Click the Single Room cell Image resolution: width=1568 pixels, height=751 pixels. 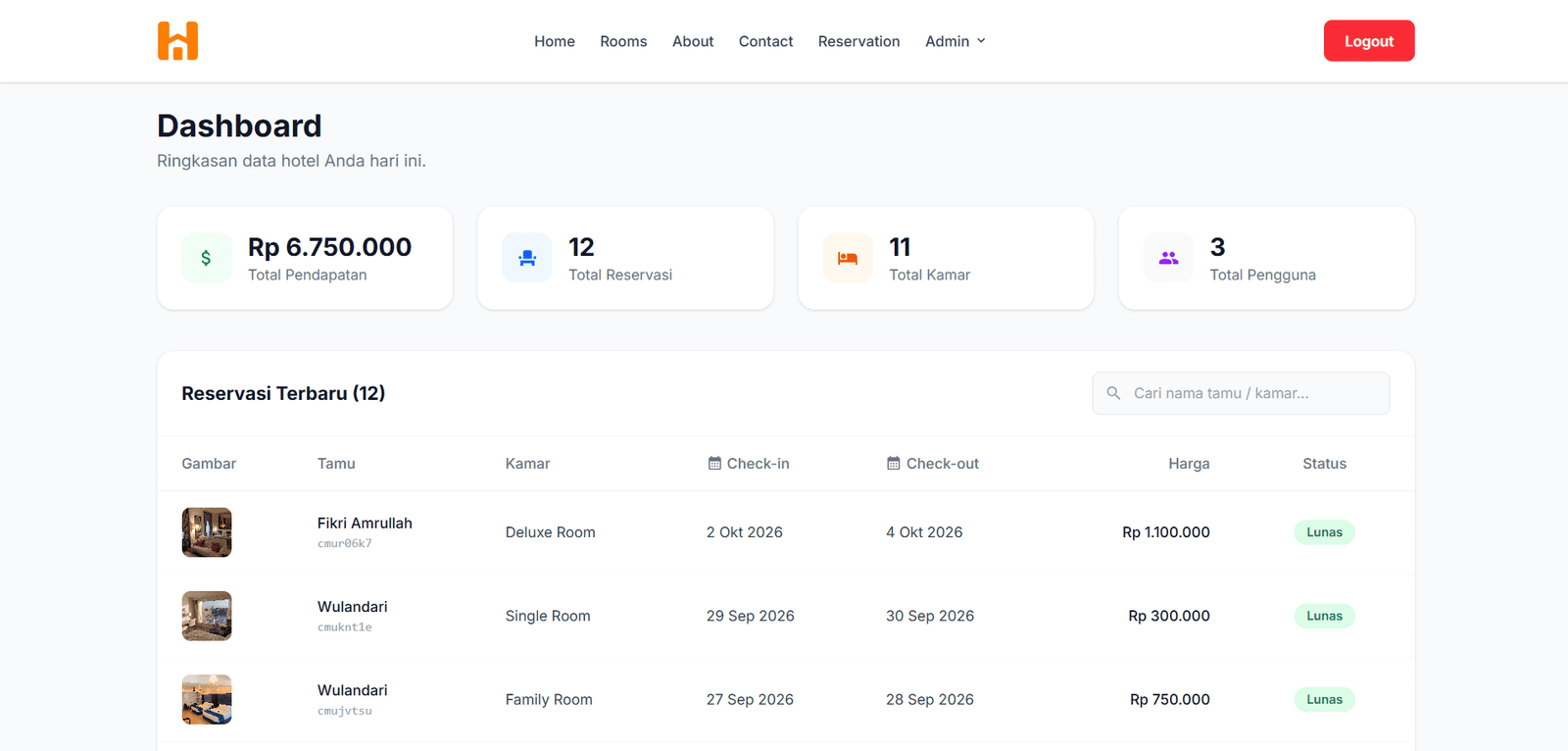(548, 616)
